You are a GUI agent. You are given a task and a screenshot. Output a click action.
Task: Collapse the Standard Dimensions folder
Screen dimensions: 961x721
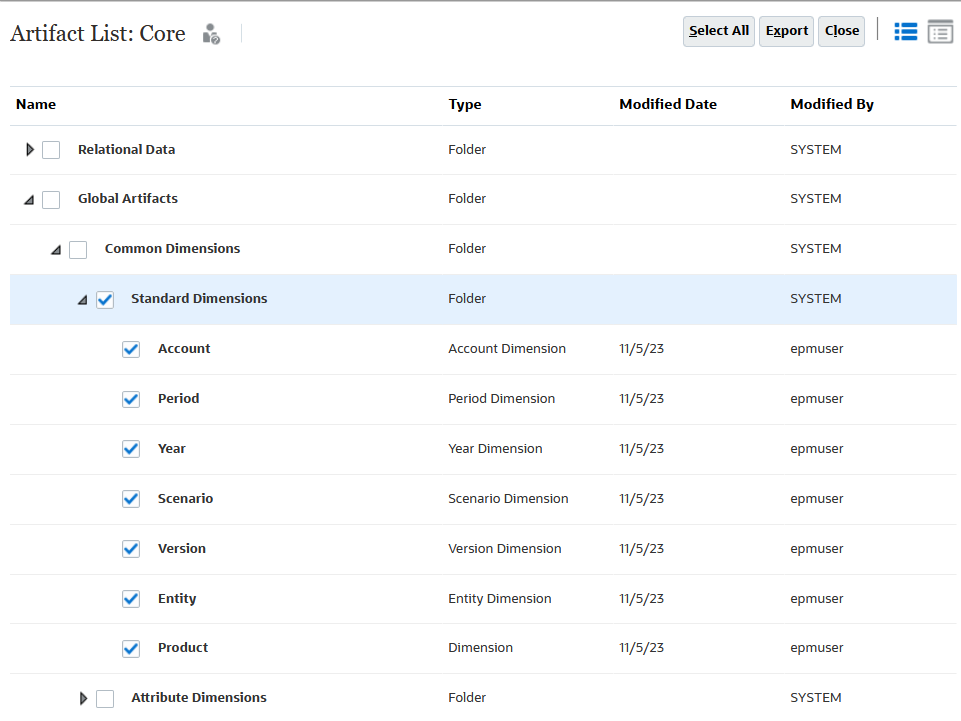point(83,300)
